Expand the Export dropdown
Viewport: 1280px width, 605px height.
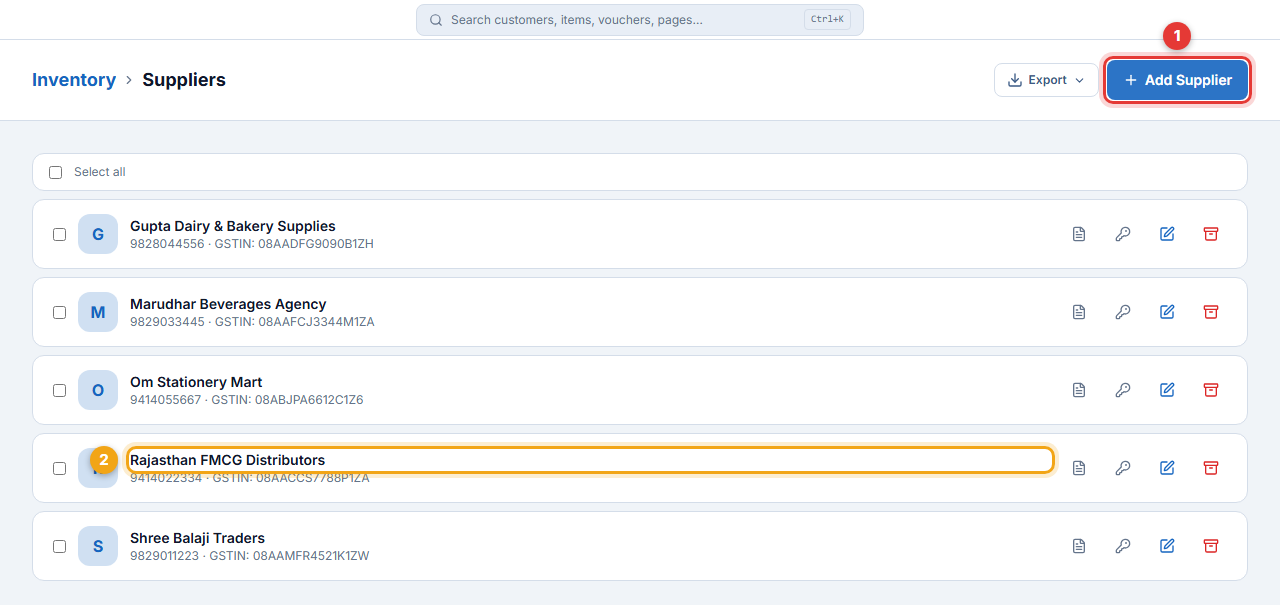(1047, 80)
